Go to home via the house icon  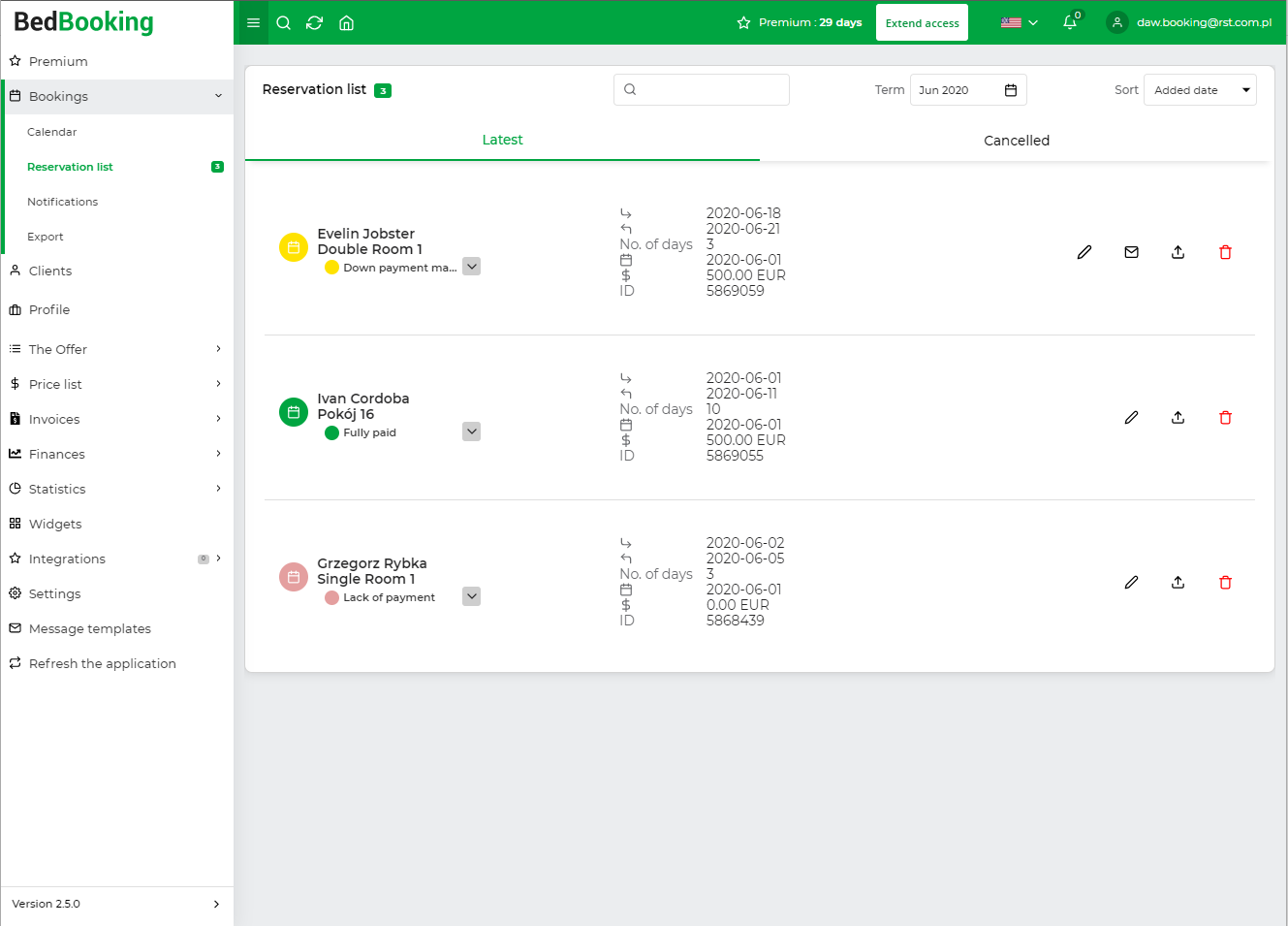346,23
